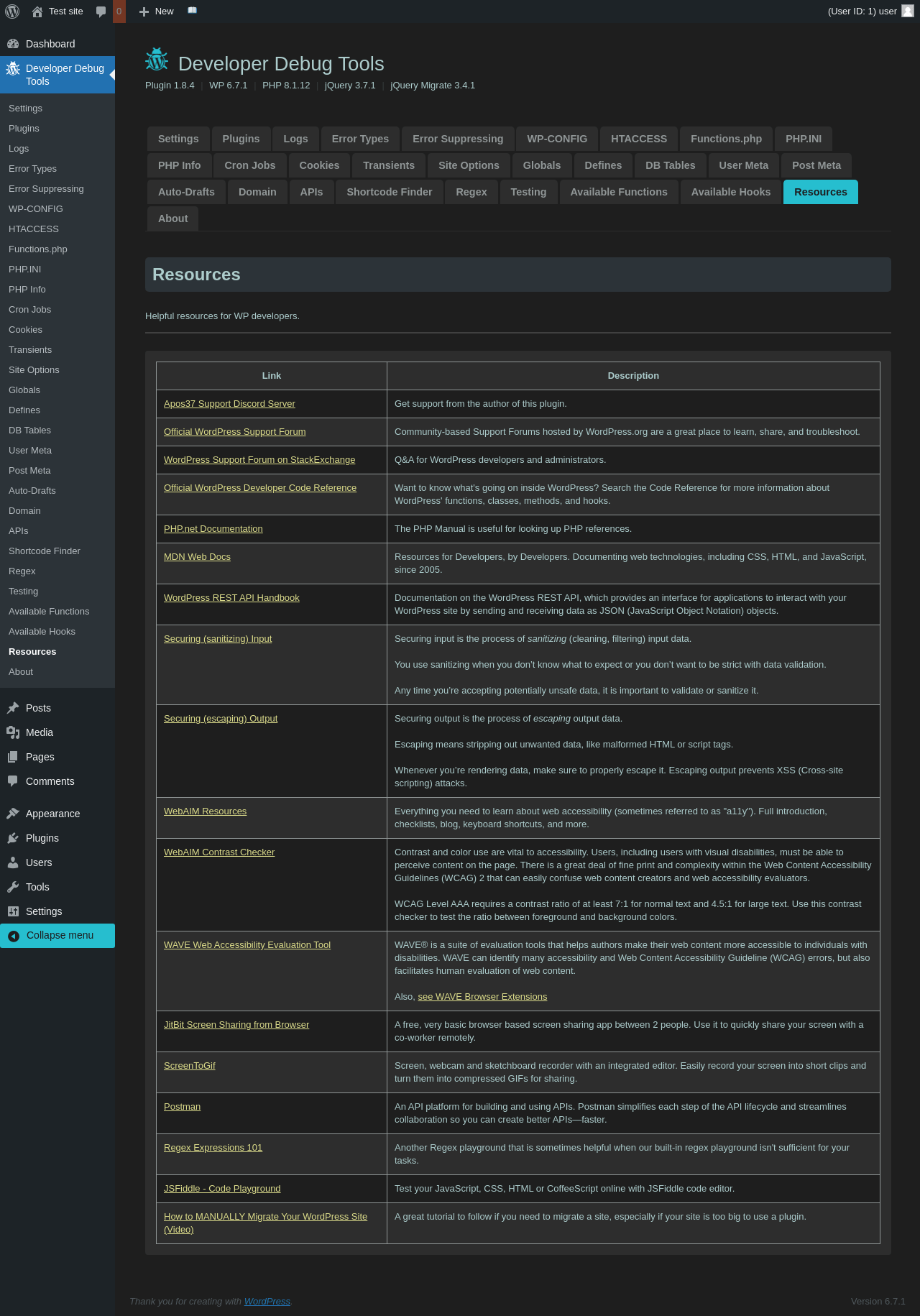Click the 'Description' table column header
Image resolution: width=920 pixels, height=1316 pixels.
[x=633, y=376]
